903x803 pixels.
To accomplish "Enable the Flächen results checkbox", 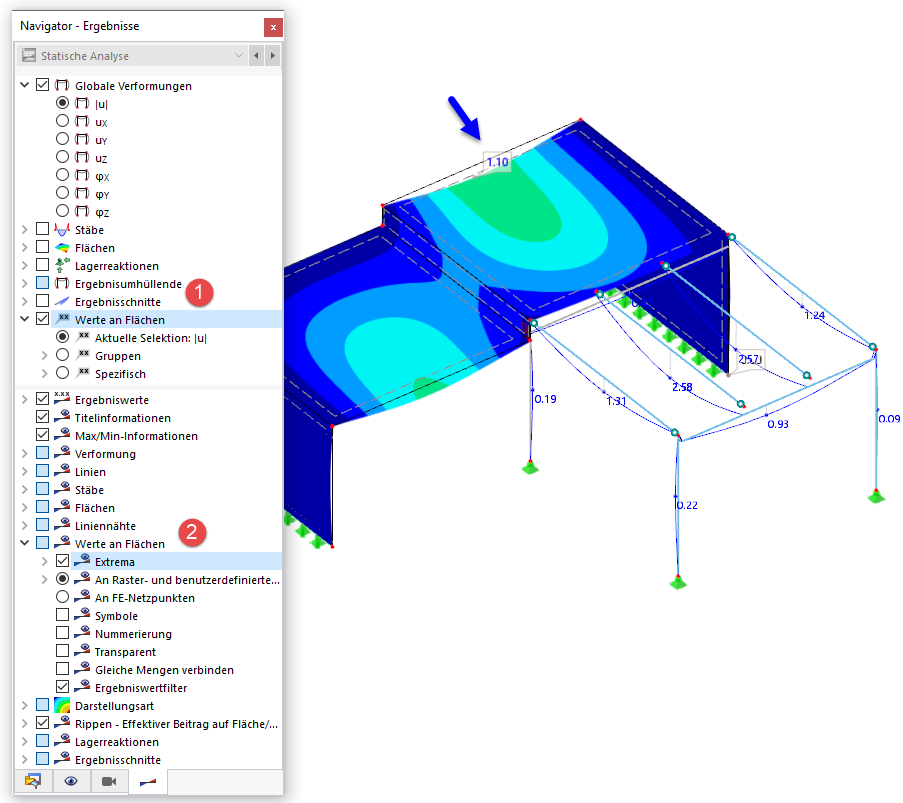I will (x=43, y=247).
